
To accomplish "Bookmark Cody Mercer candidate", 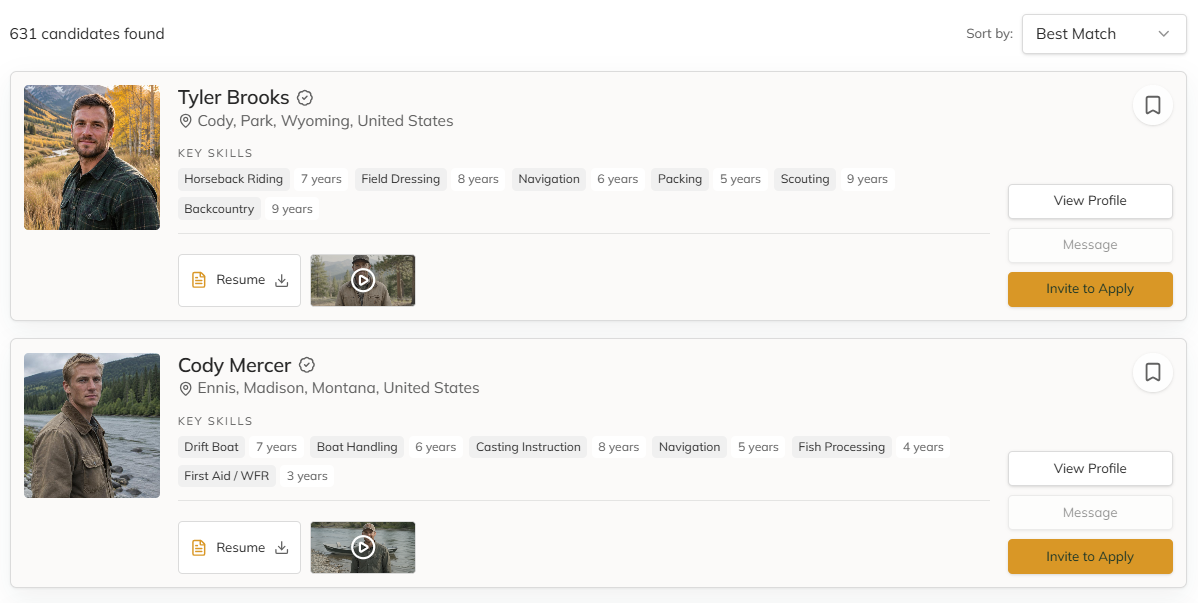I will [1152, 372].
